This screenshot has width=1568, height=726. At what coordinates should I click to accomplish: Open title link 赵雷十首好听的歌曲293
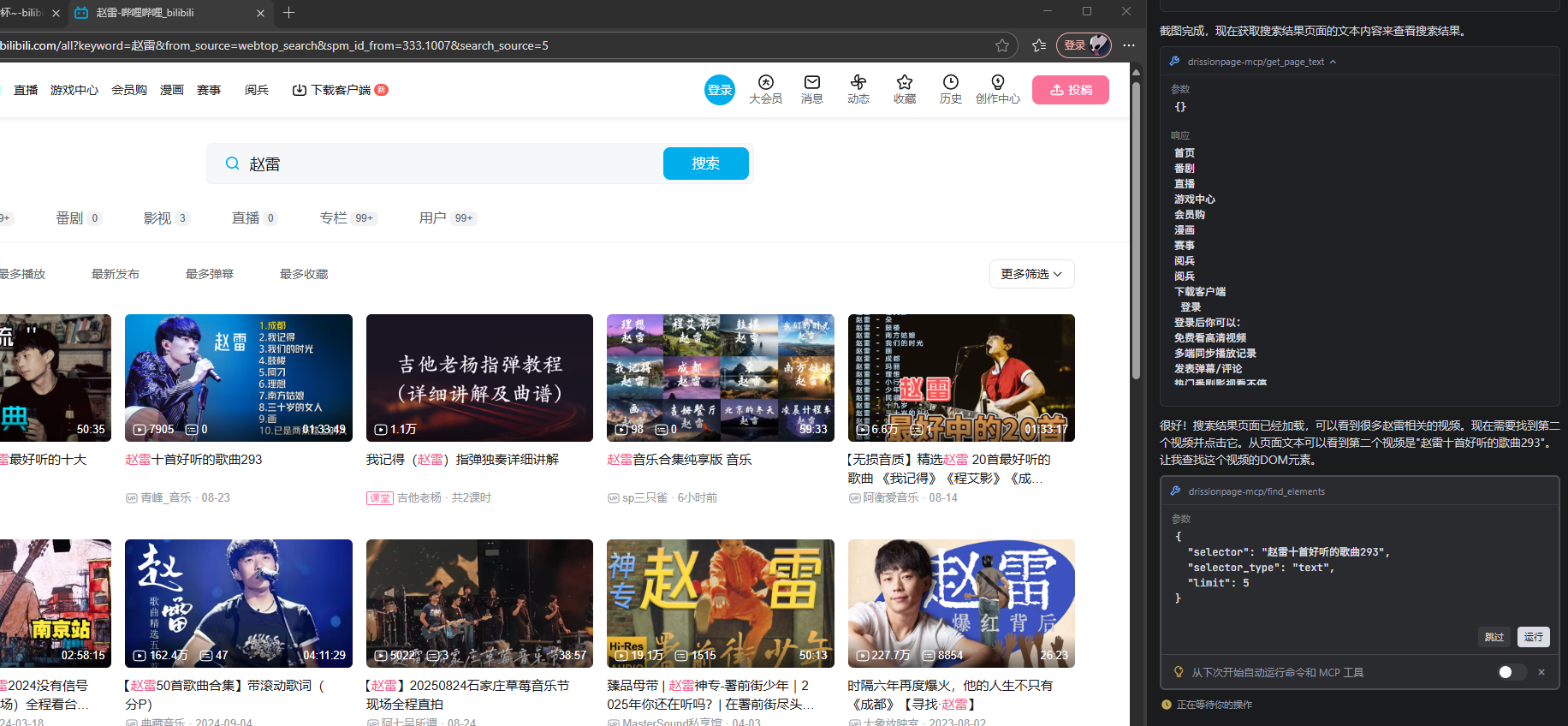coord(193,460)
